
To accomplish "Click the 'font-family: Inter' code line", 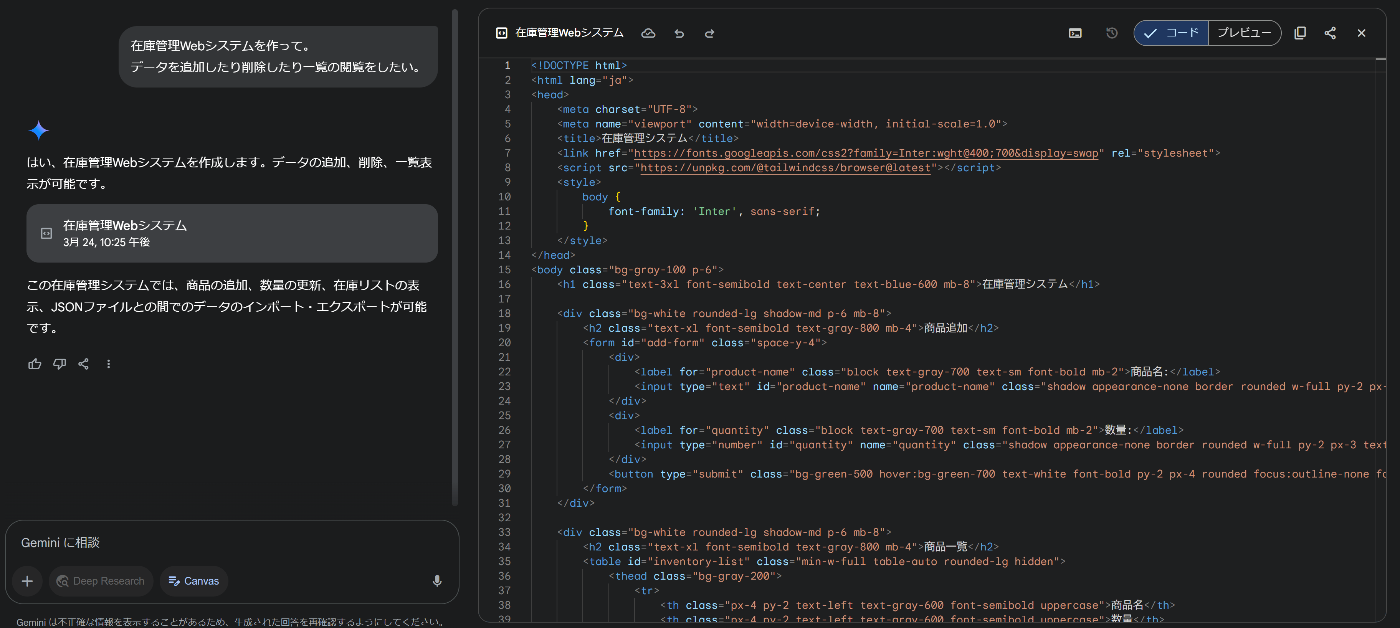I will (714, 211).
